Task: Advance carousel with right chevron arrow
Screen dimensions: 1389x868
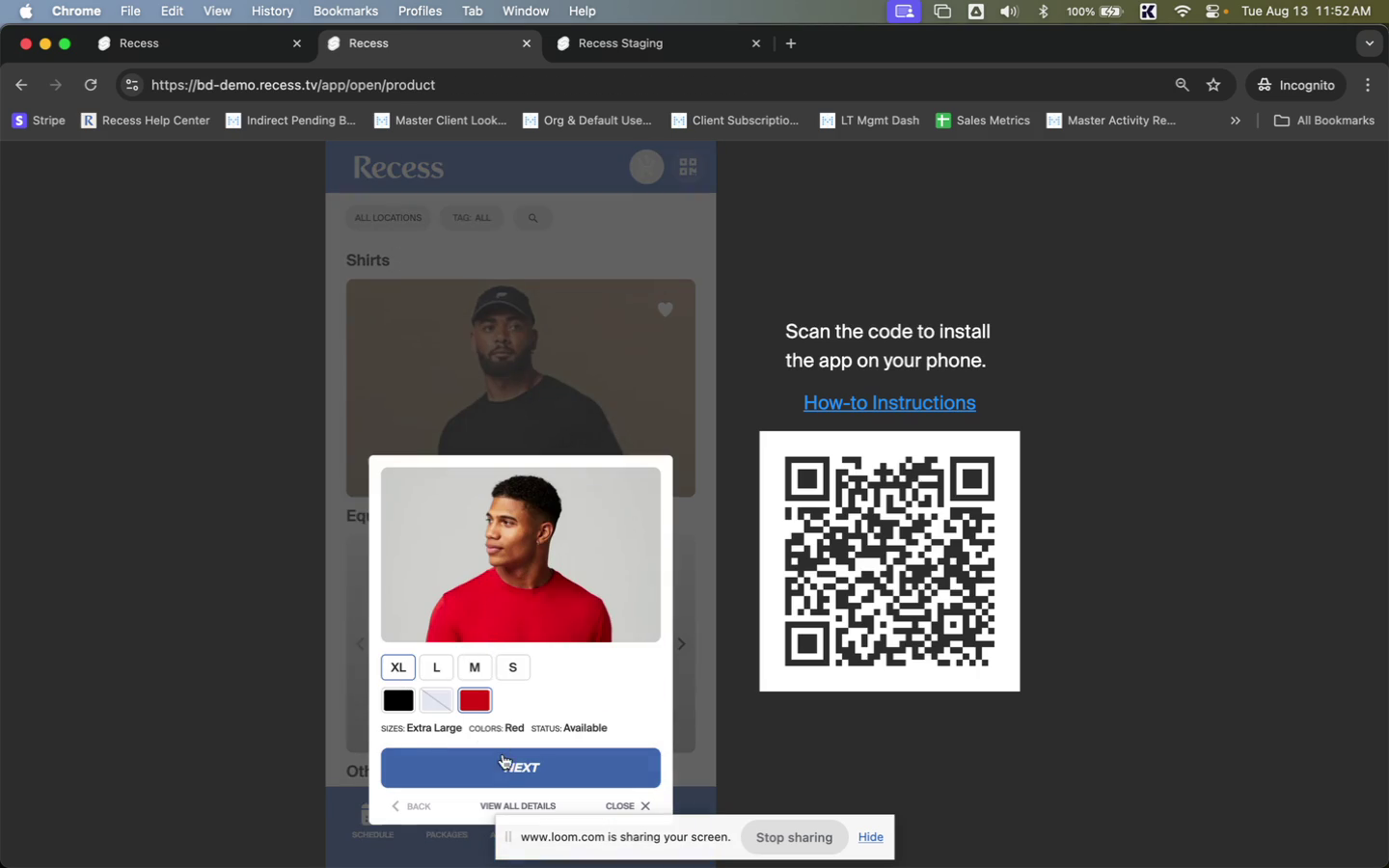Action: pos(681,644)
